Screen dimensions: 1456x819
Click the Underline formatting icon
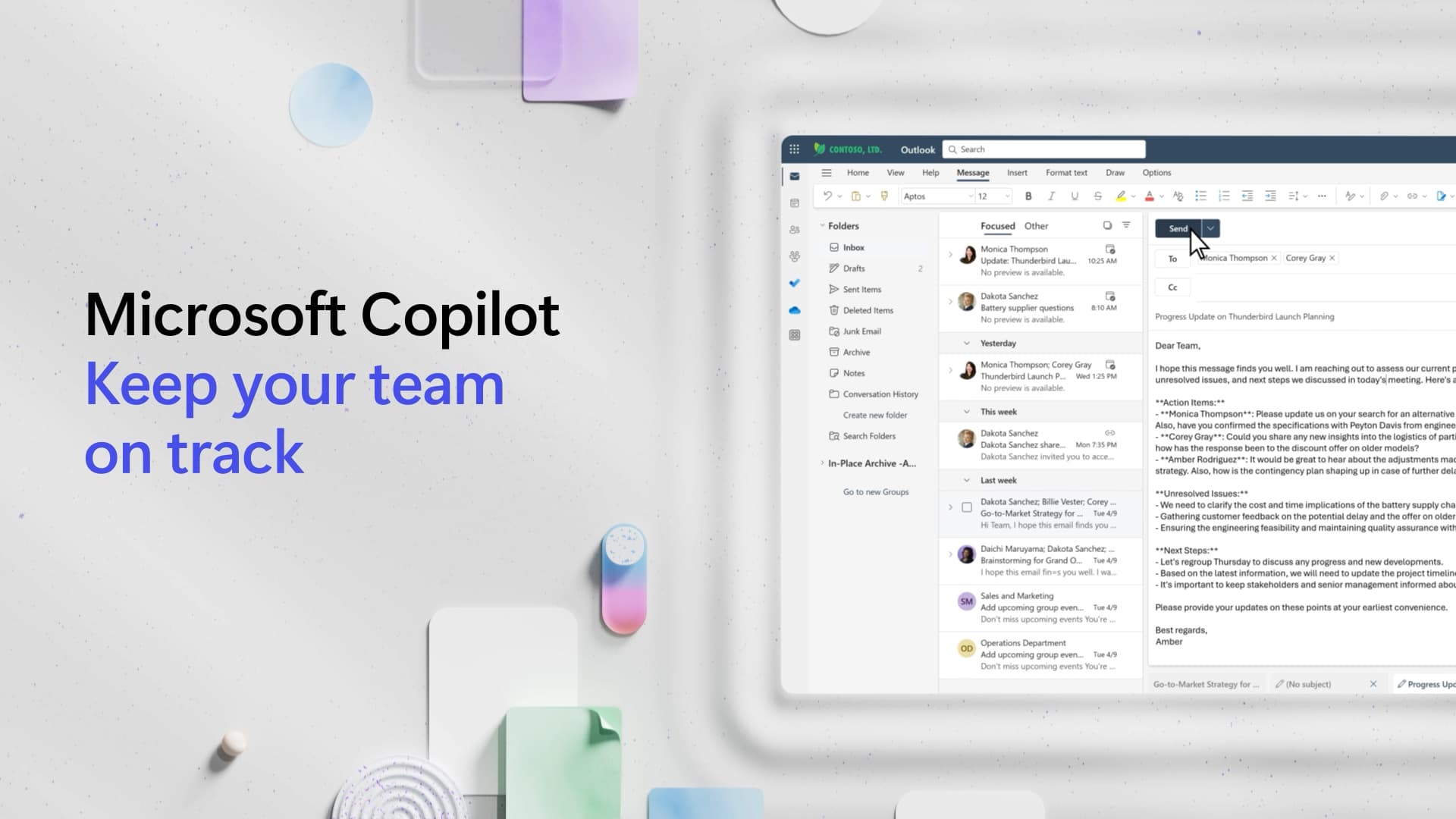[1074, 196]
